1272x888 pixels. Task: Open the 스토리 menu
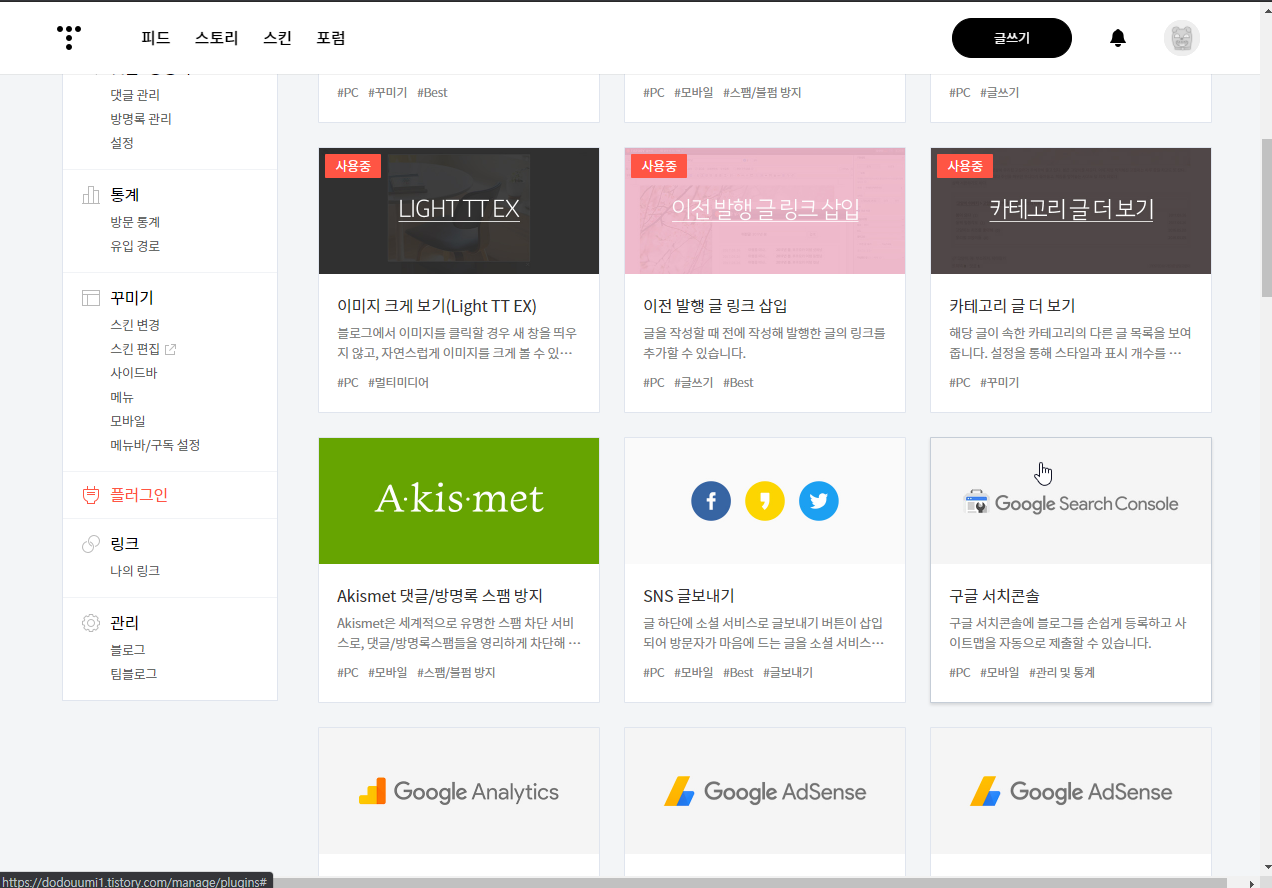pyautogui.click(x=217, y=38)
